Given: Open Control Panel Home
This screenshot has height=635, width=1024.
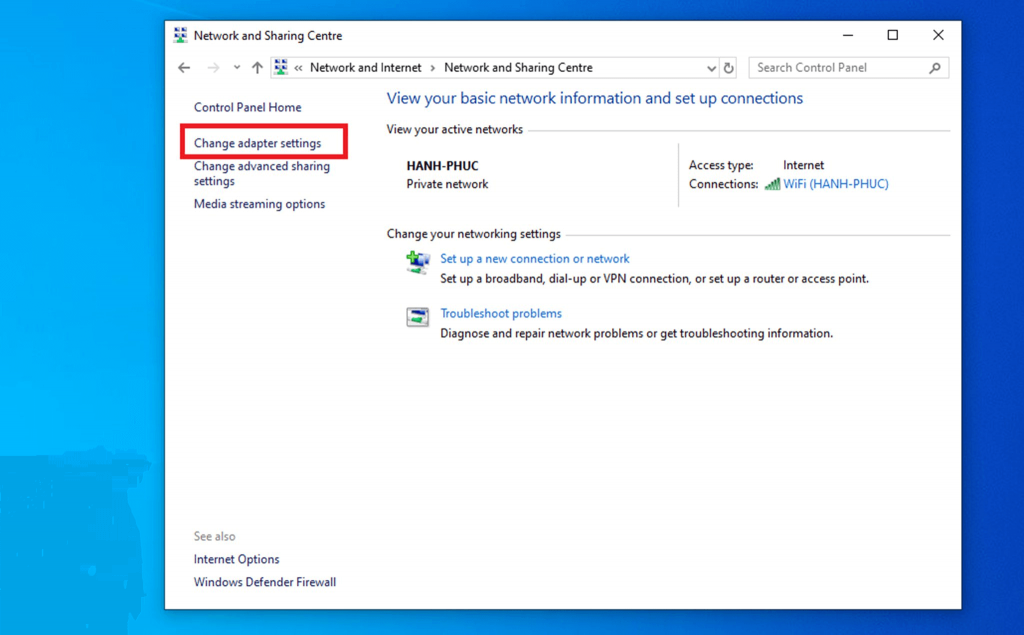Looking at the screenshot, I should (x=248, y=107).
